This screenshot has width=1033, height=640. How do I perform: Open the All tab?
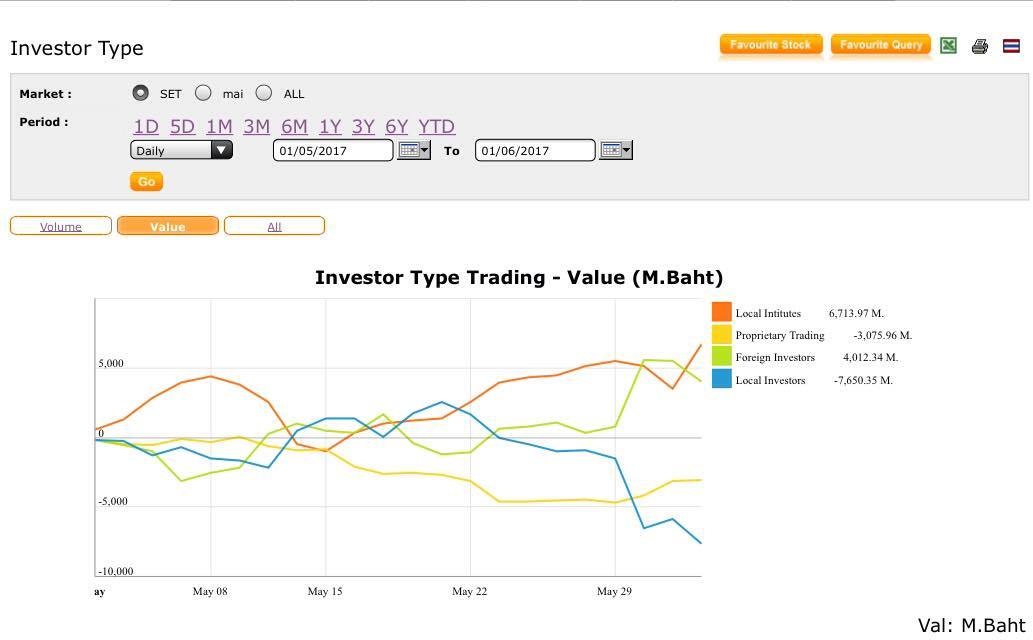point(274,226)
